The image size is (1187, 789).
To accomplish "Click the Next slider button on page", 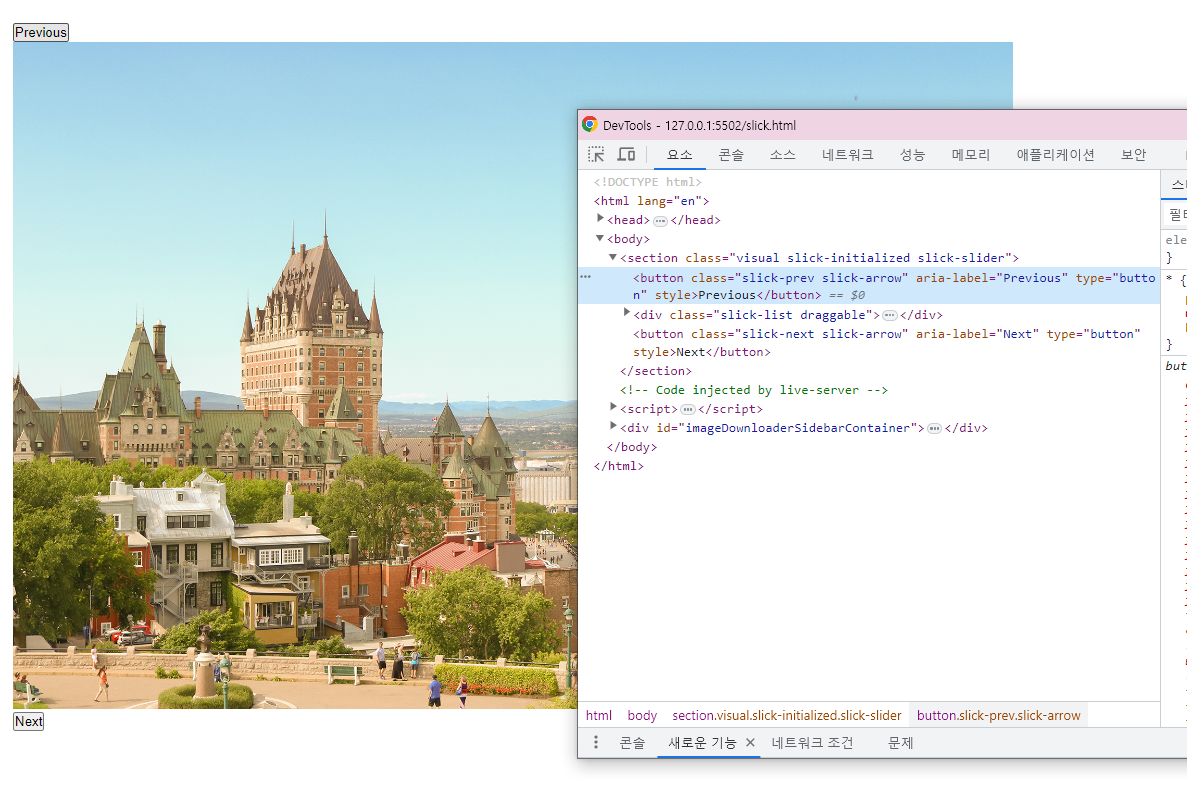I will tap(29, 722).
